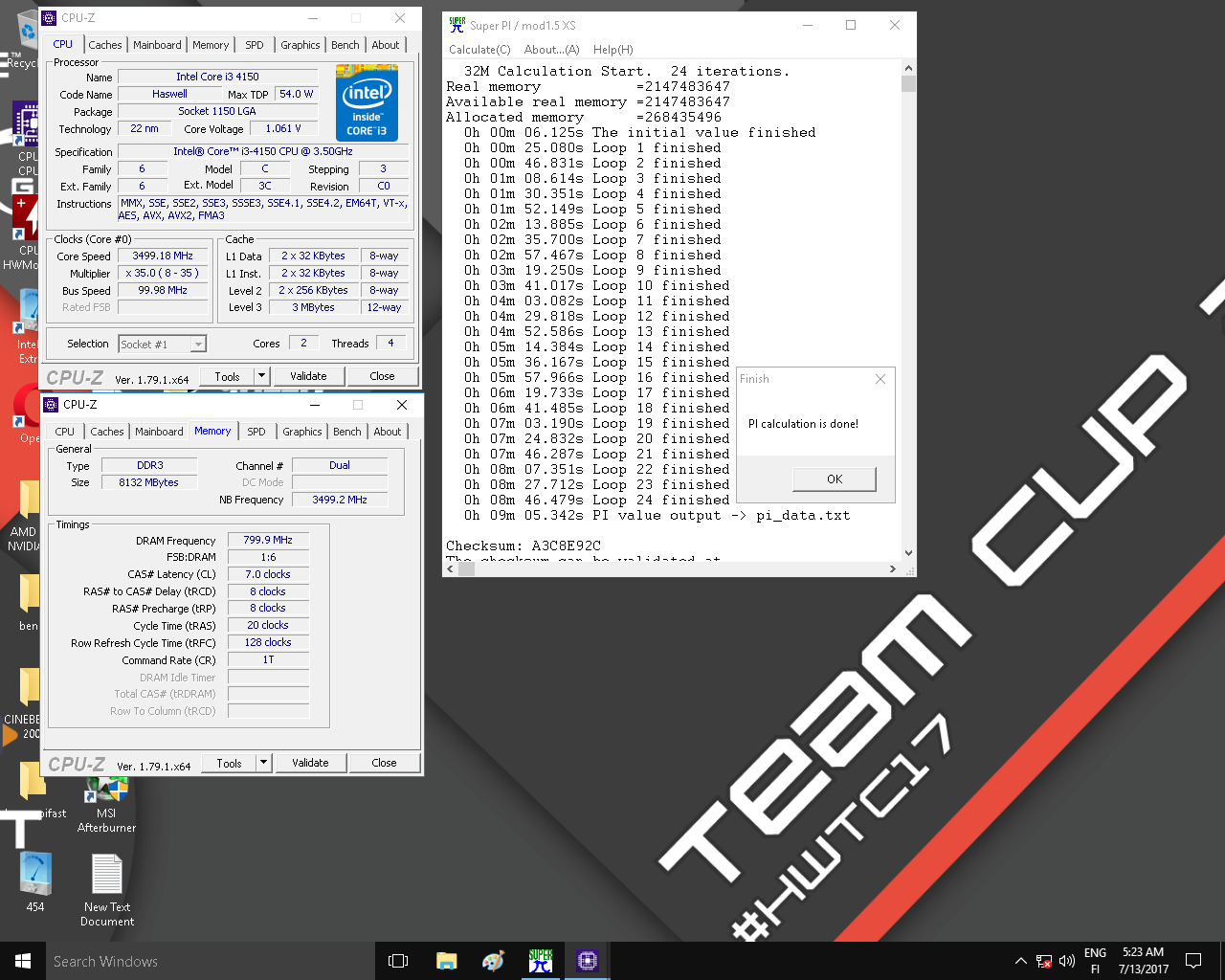Open the AMD NVIDIA folder on the desktop

coord(25,517)
